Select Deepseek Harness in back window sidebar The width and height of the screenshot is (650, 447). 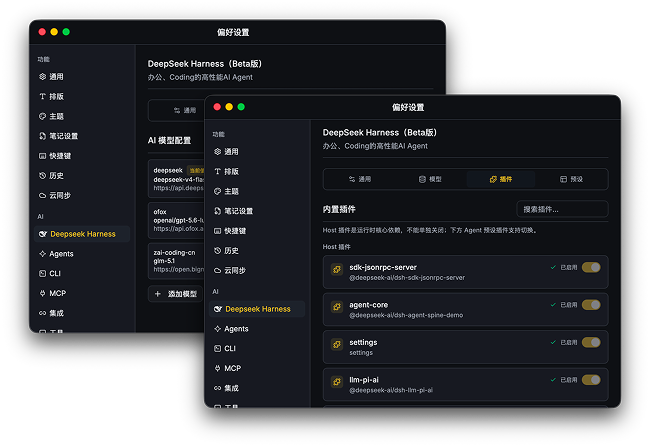82,234
